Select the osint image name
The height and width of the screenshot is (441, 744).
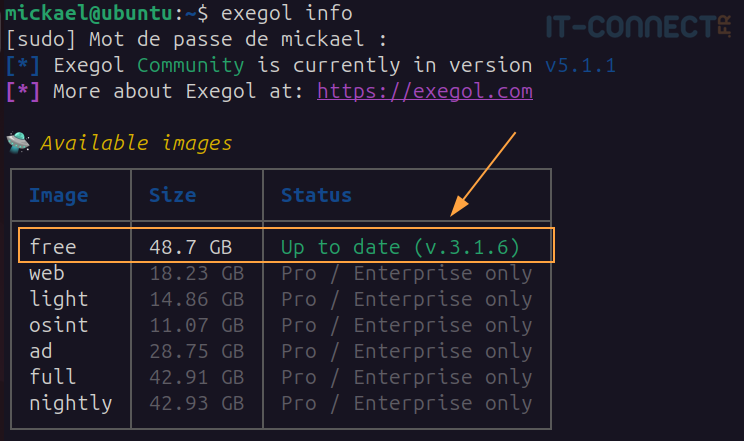pos(58,325)
